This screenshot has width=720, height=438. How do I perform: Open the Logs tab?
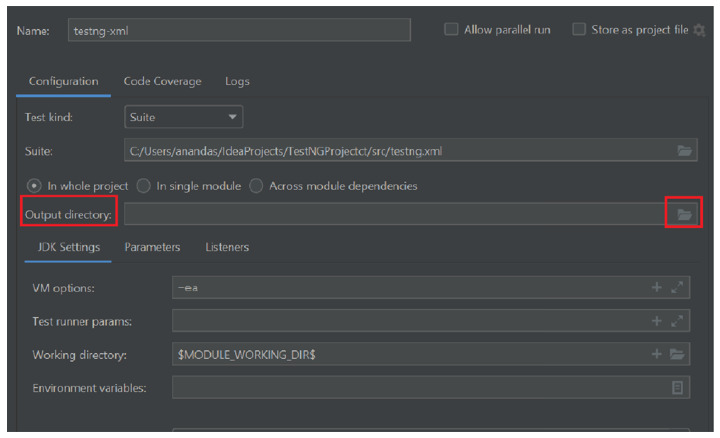point(237,81)
